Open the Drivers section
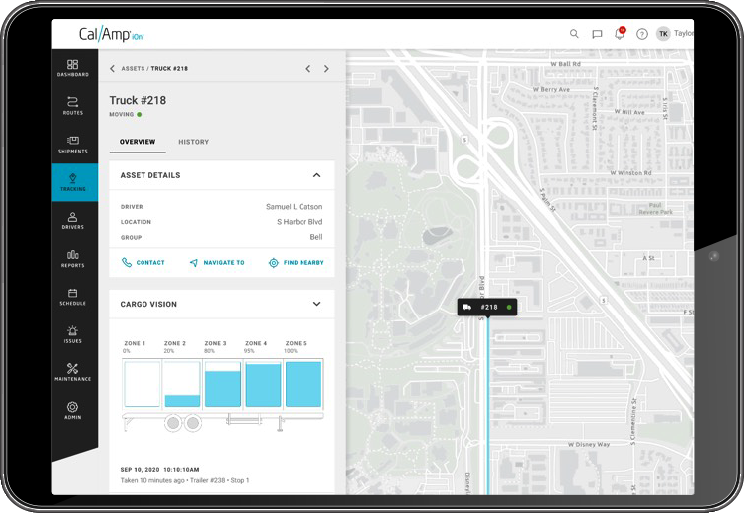Screen dimensions: 744x513 click(73, 221)
